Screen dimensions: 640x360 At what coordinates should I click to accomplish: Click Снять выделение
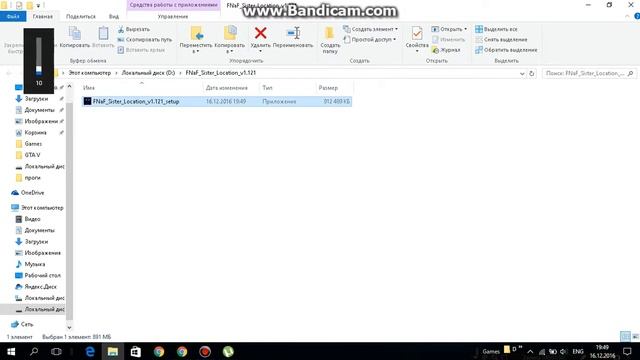point(501,40)
